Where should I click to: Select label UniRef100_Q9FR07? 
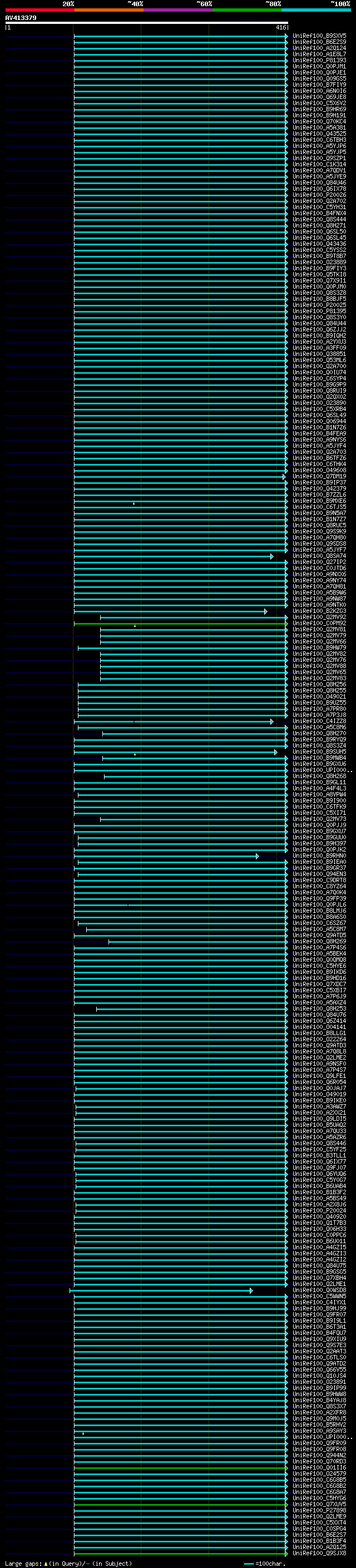(319, 1315)
